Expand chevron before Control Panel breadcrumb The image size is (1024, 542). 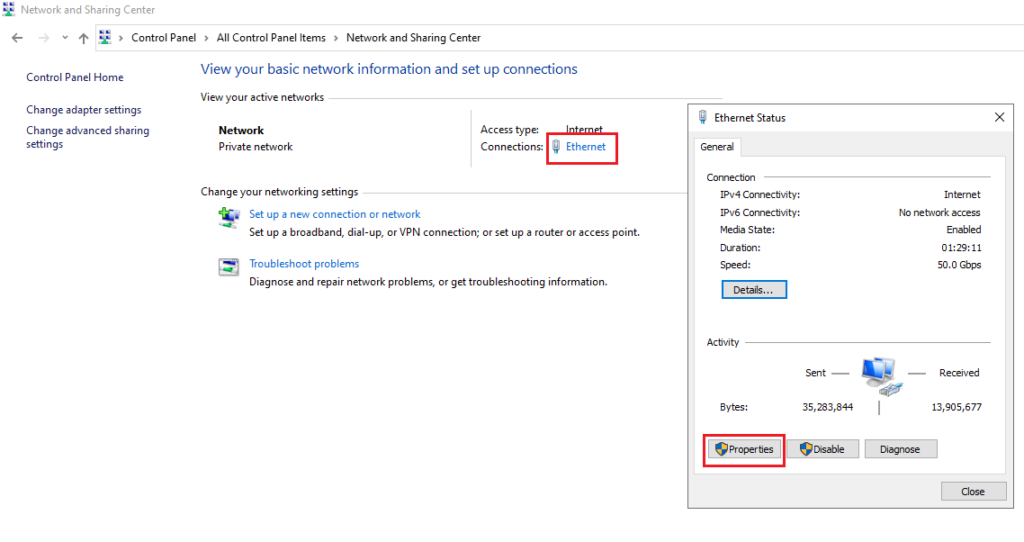tap(121, 38)
